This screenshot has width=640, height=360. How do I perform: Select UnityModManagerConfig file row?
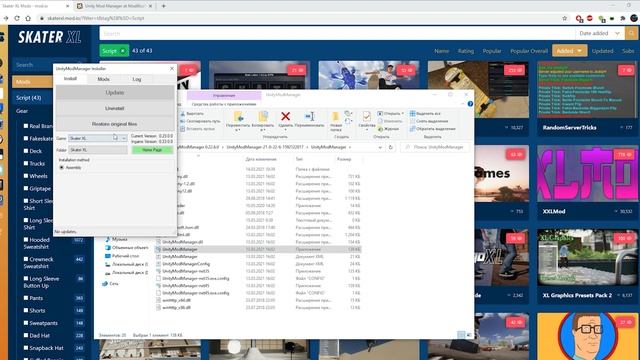click(x=258, y=264)
